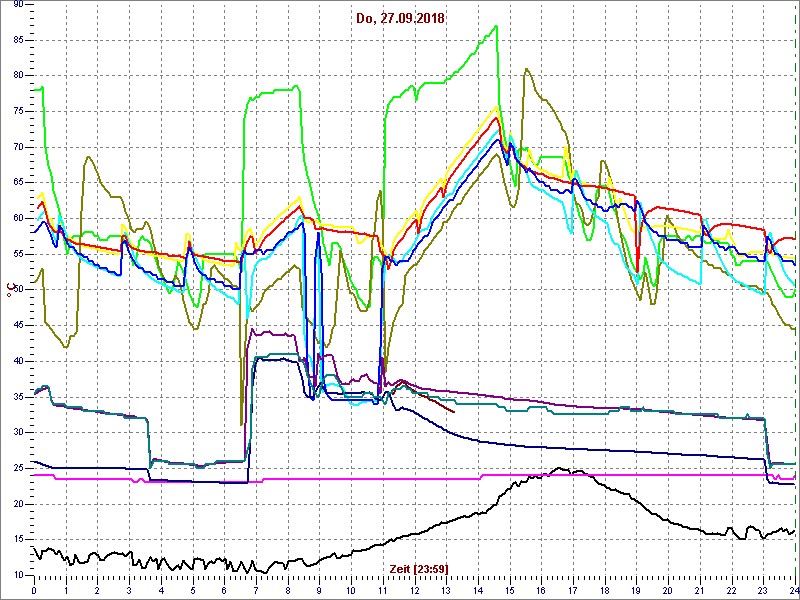800x600 pixels.
Task: Click hour 7 on the time axis
Action: tap(256, 590)
